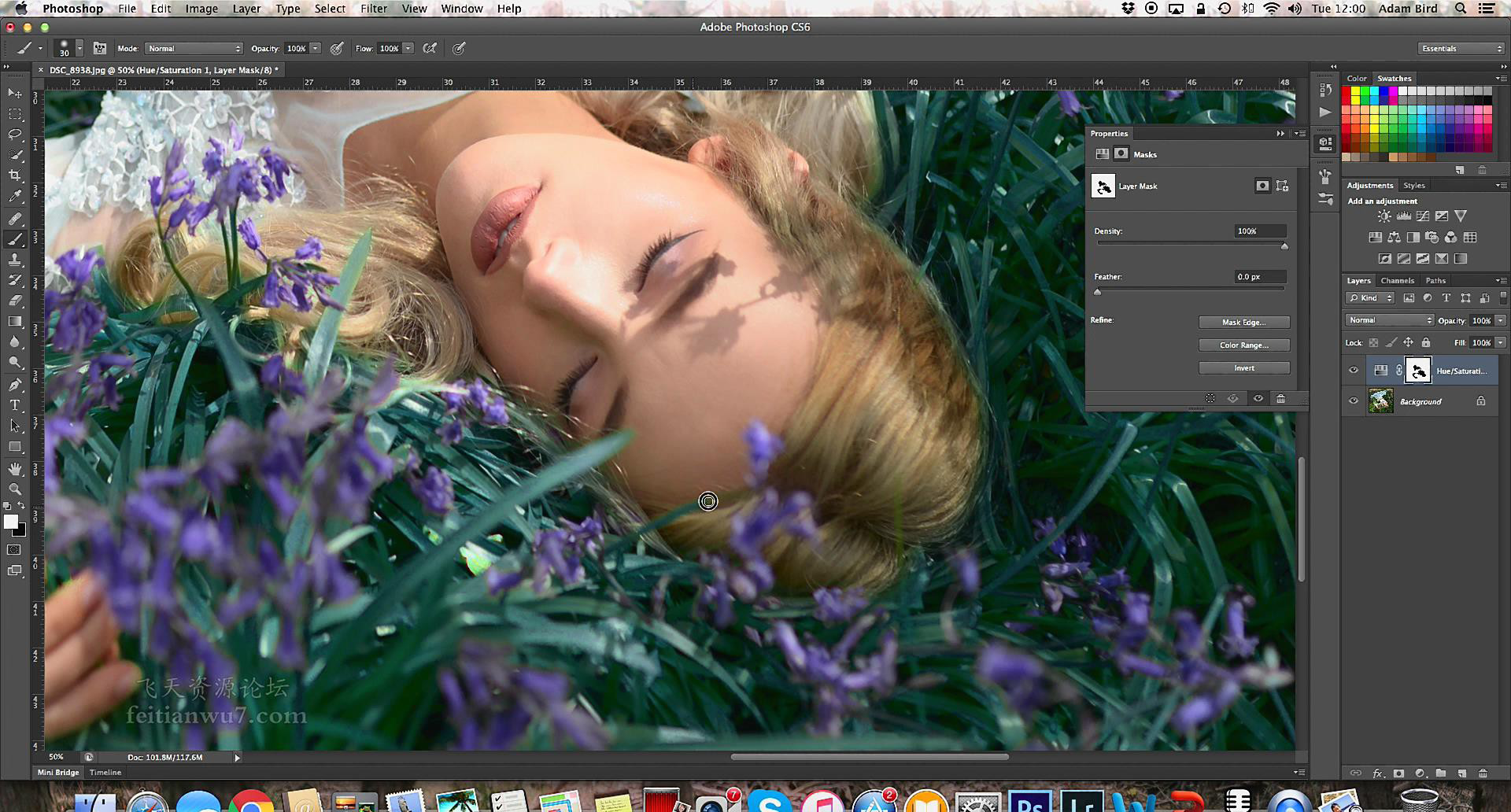Select the Horizontal Type tool
This screenshot has width=1511, height=812.
[x=15, y=405]
